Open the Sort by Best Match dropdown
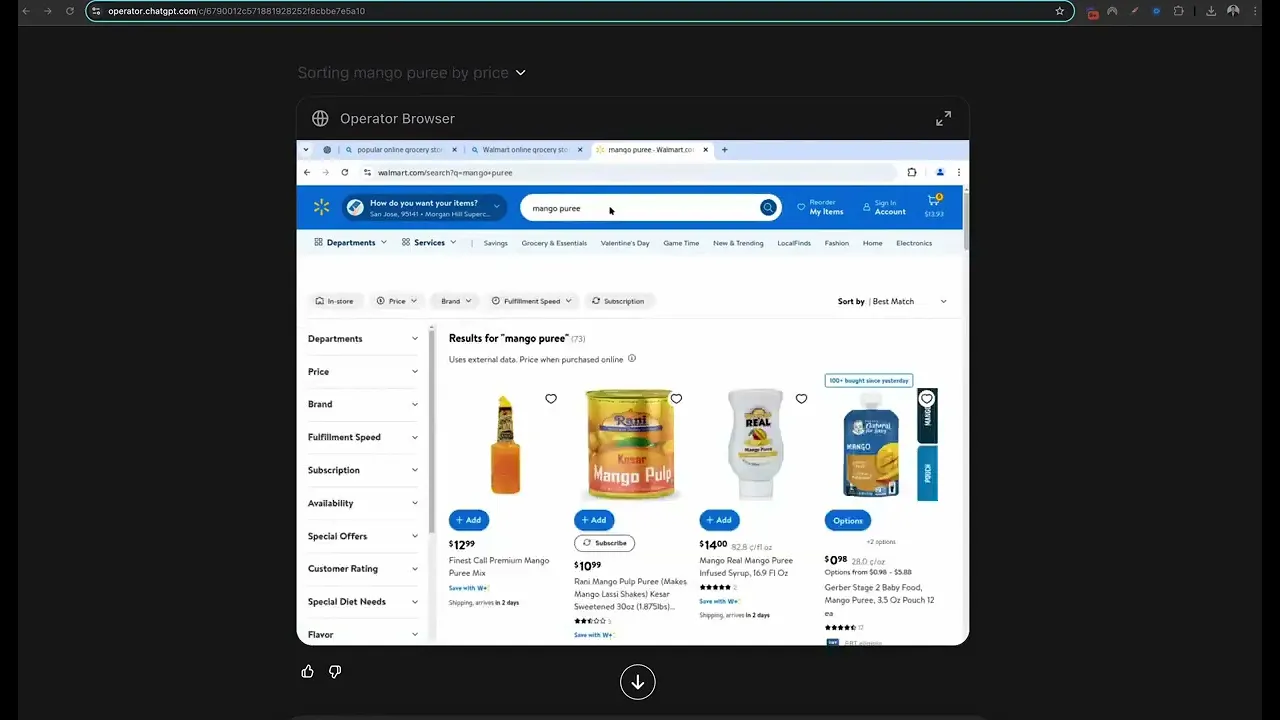The width and height of the screenshot is (1280, 720). point(892,301)
